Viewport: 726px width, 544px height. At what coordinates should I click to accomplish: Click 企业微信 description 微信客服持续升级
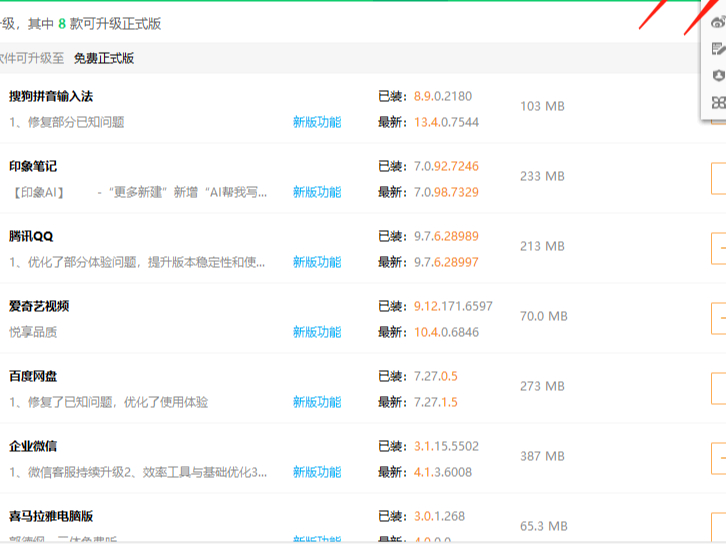(138, 472)
